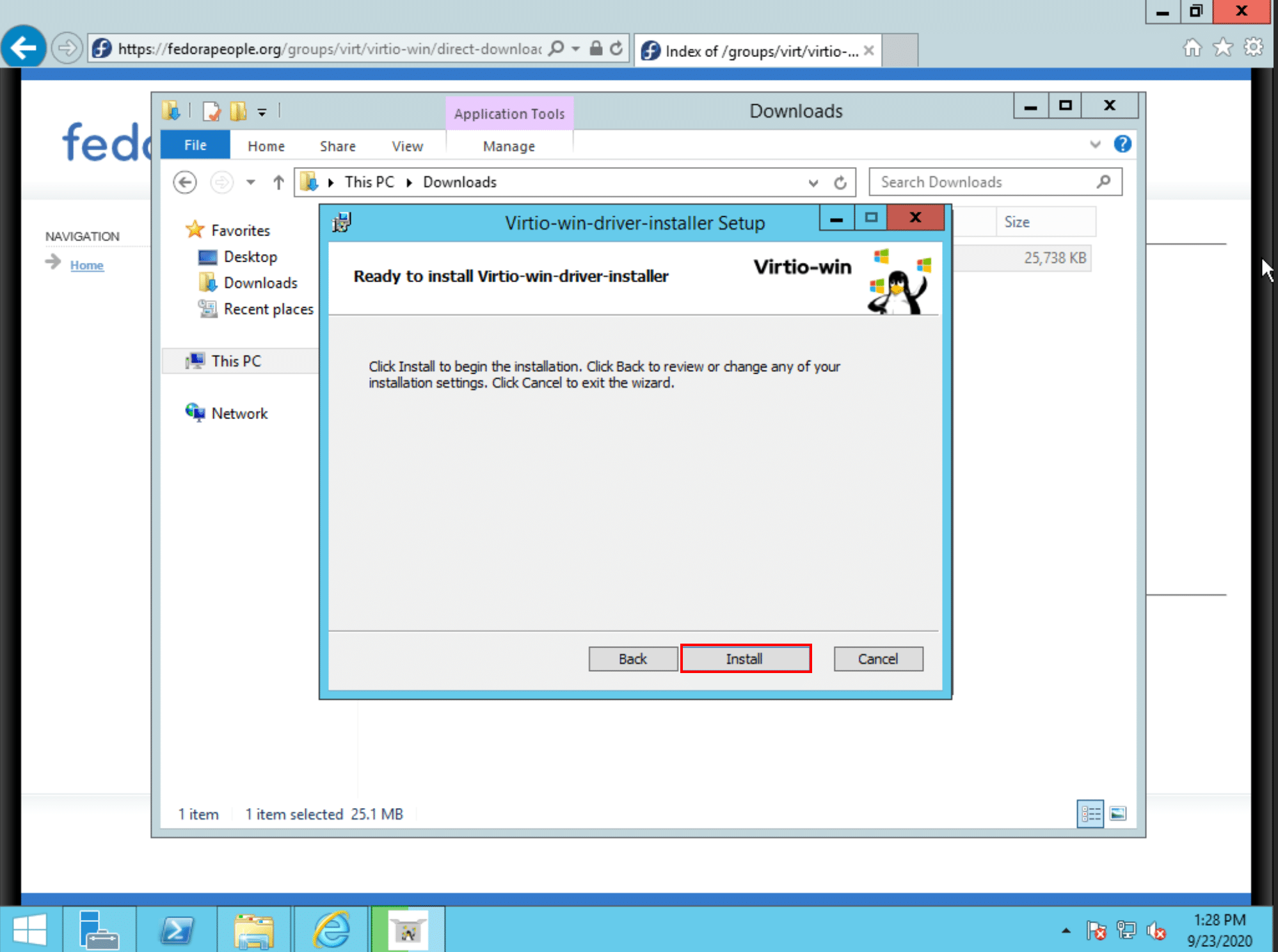This screenshot has width=1278, height=952.
Task: Show hidden system tray icons
Action: (1066, 930)
